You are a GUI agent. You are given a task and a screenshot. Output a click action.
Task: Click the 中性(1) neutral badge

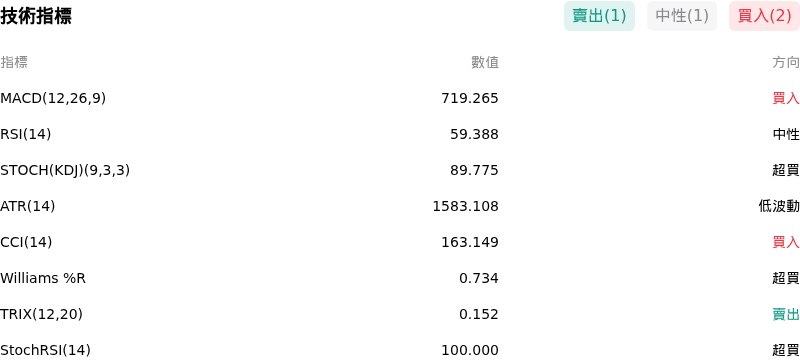coord(682,16)
